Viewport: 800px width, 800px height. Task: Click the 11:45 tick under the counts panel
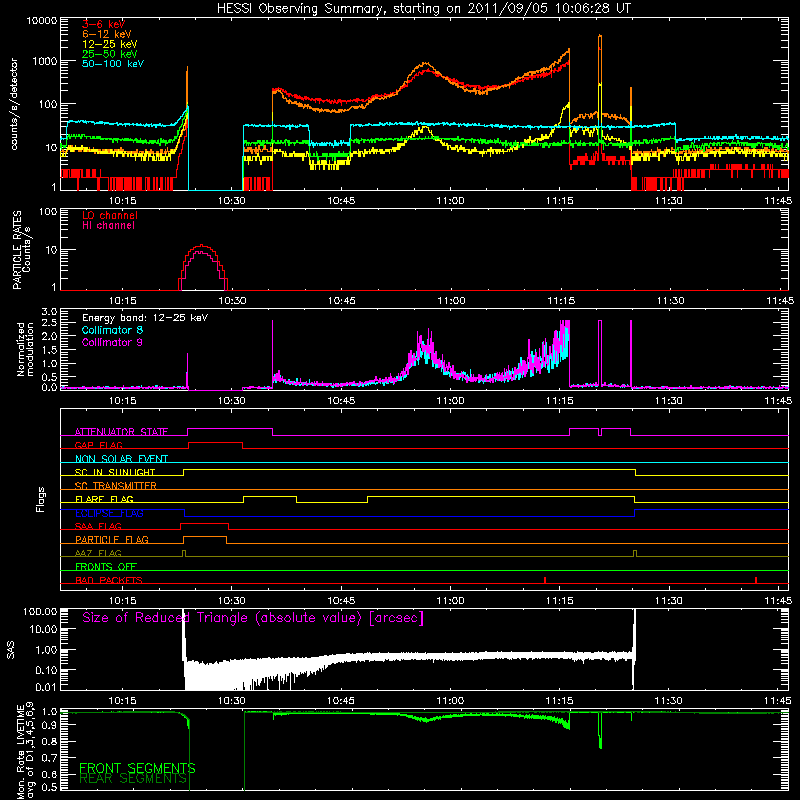(778, 201)
